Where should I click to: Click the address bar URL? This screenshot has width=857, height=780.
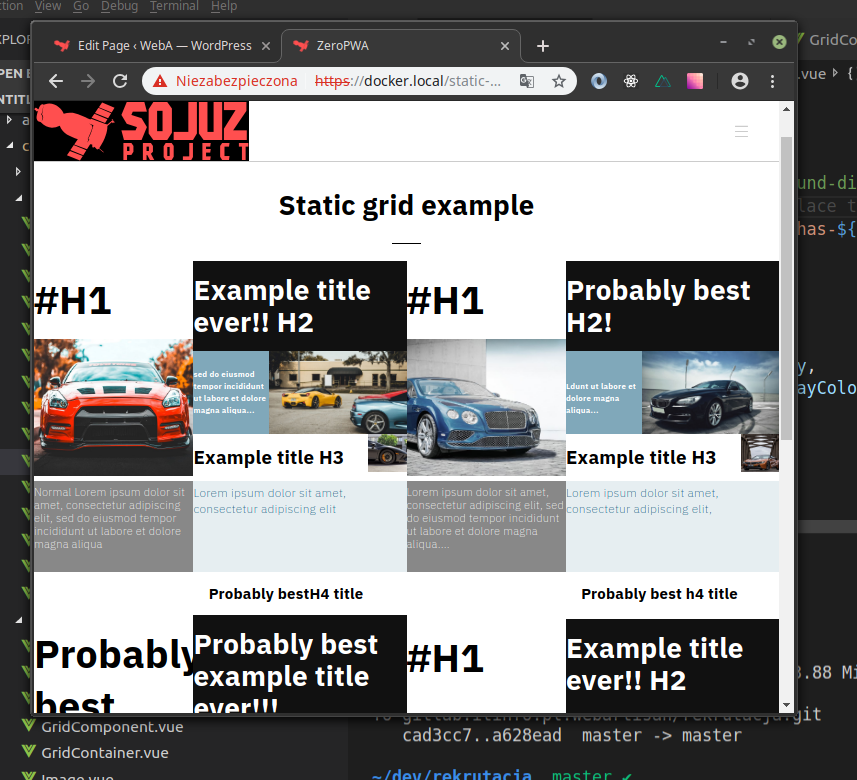[408, 81]
